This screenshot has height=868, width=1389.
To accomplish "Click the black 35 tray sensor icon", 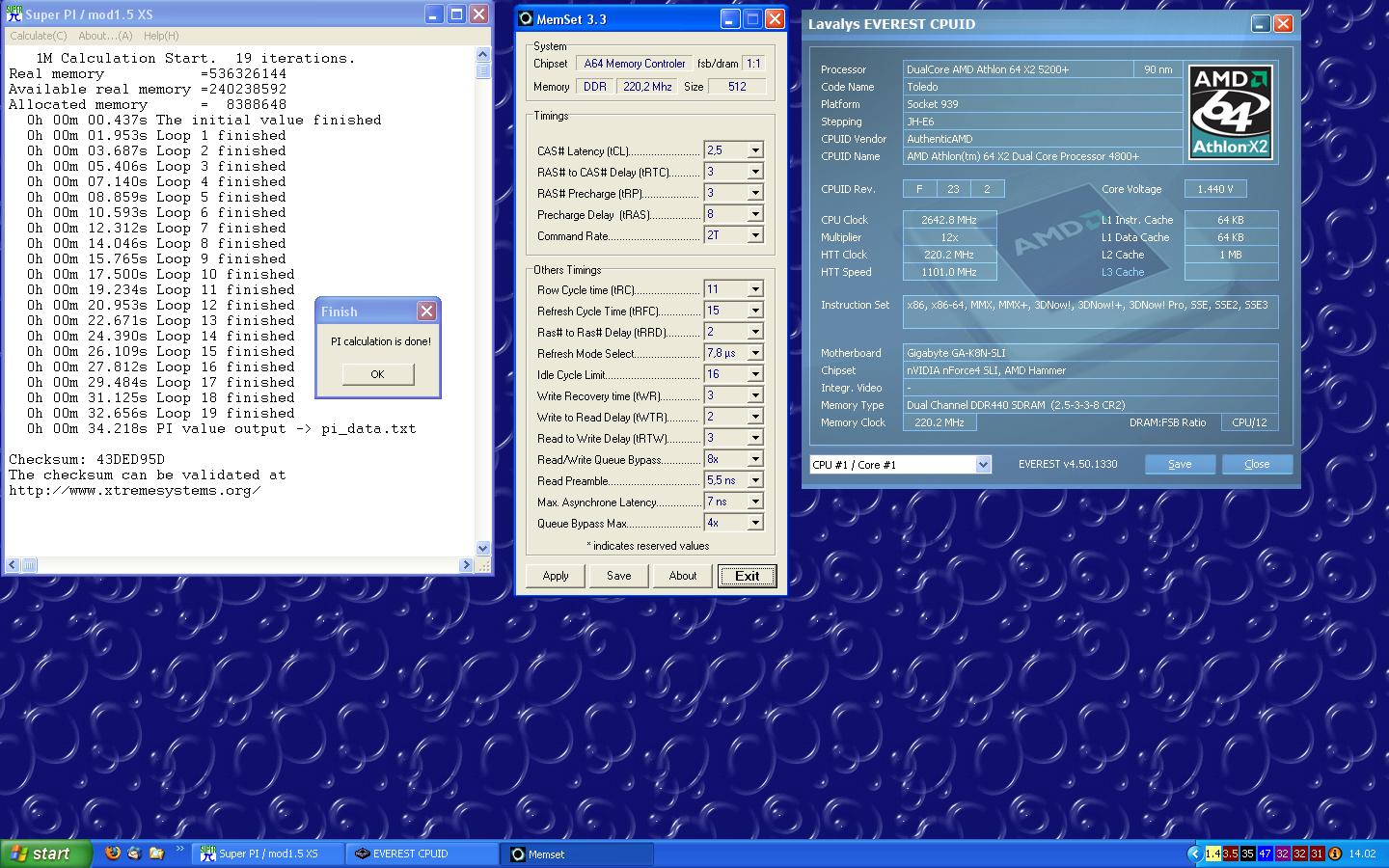I will point(1247,854).
